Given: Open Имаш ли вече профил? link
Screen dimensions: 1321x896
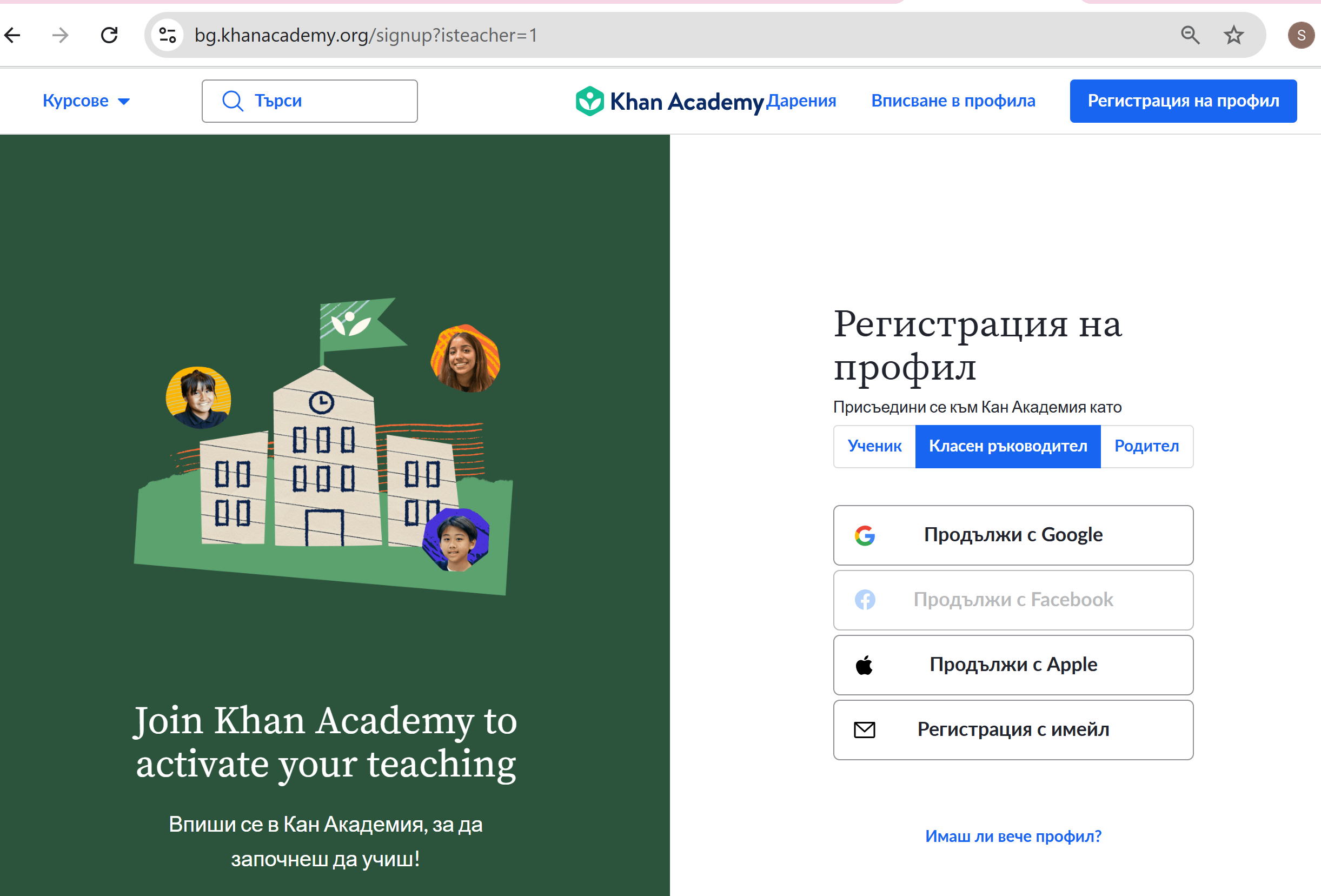Looking at the screenshot, I should (x=1013, y=837).
